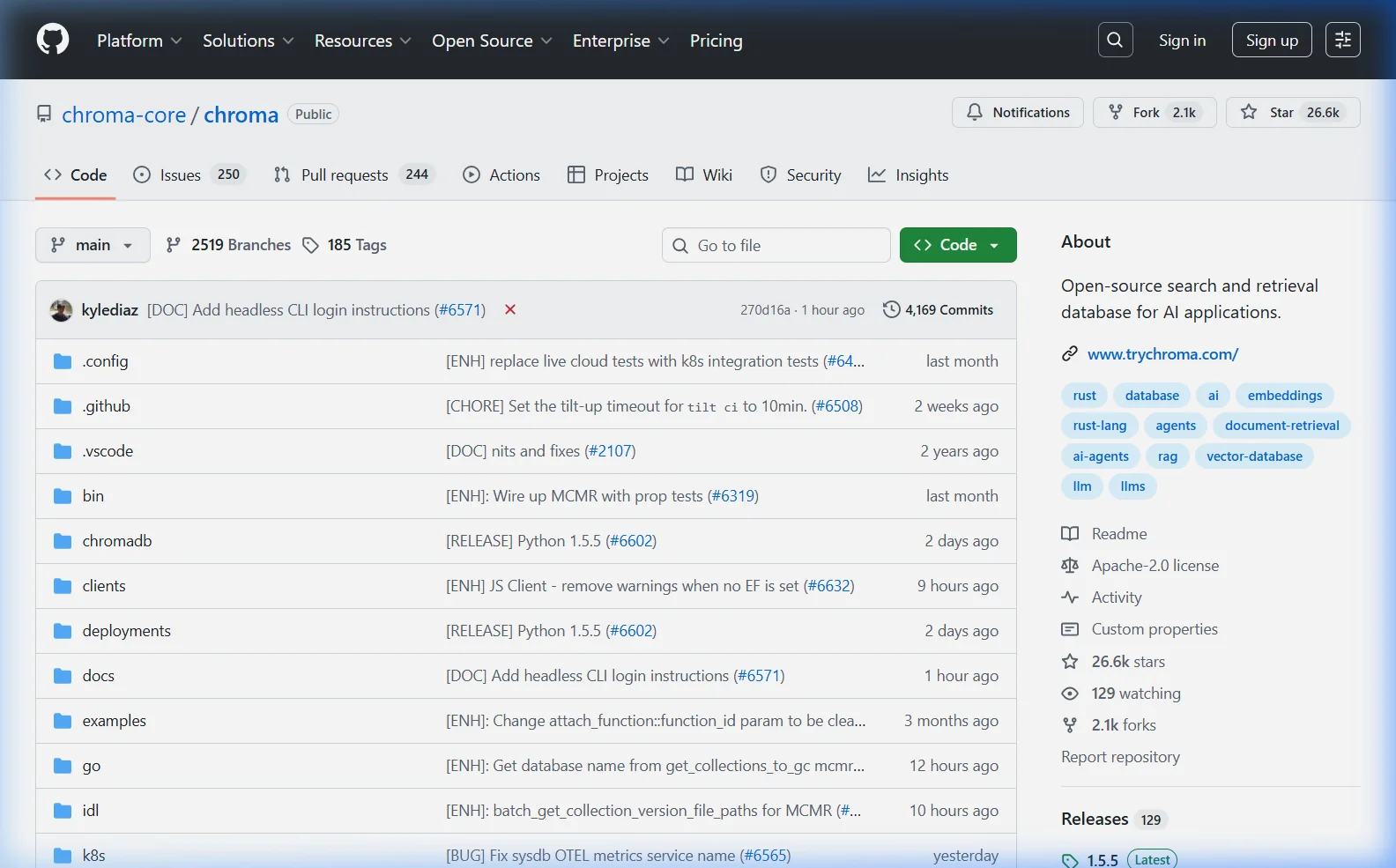The height and width of the screenshot is (868, 1396).
Task: Click the deployments folder icon
Action: 62,631
